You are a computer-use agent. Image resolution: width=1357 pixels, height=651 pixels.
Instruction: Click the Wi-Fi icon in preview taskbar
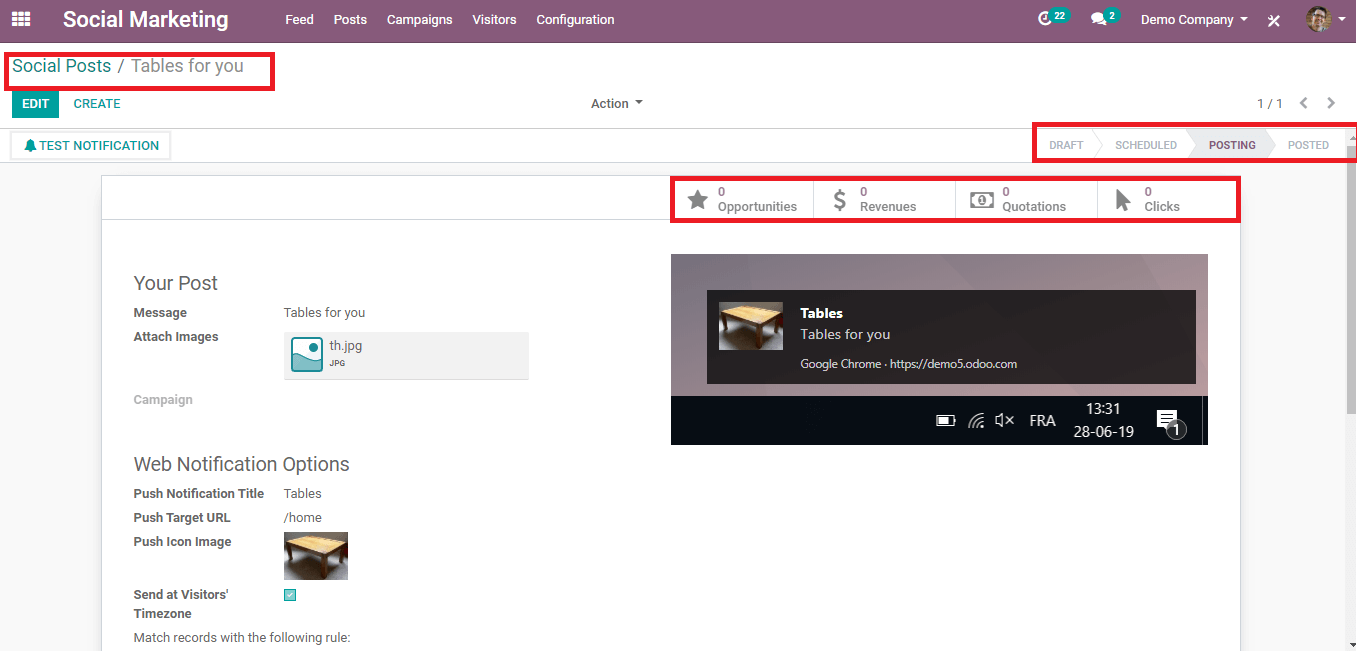[x=976, y=421]
